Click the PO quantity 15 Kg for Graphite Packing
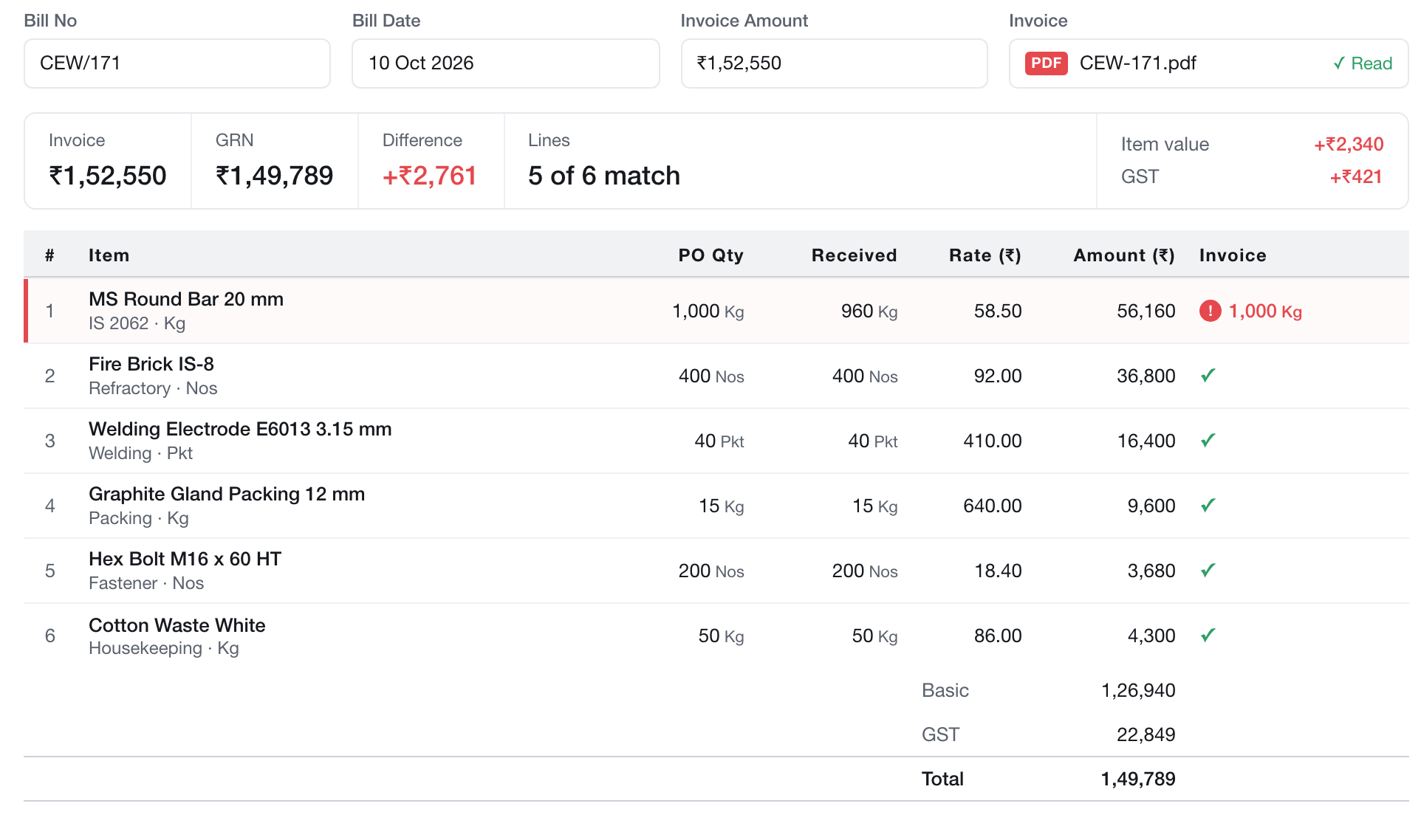Image resolution: width=1421 pixels, height=840 pixels. click(721, 506)
